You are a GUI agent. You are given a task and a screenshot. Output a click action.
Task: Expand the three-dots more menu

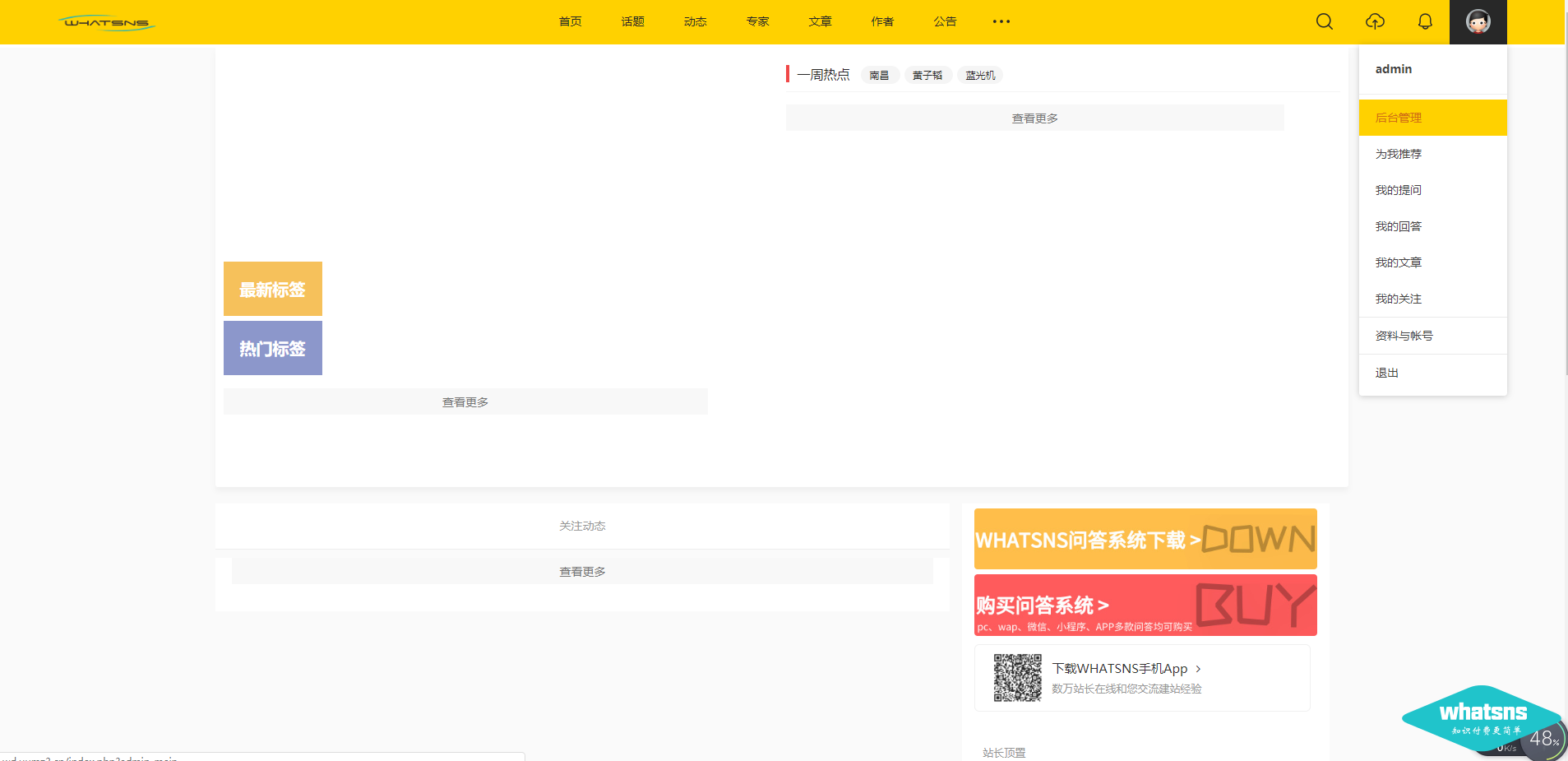tap(1001, 21)
